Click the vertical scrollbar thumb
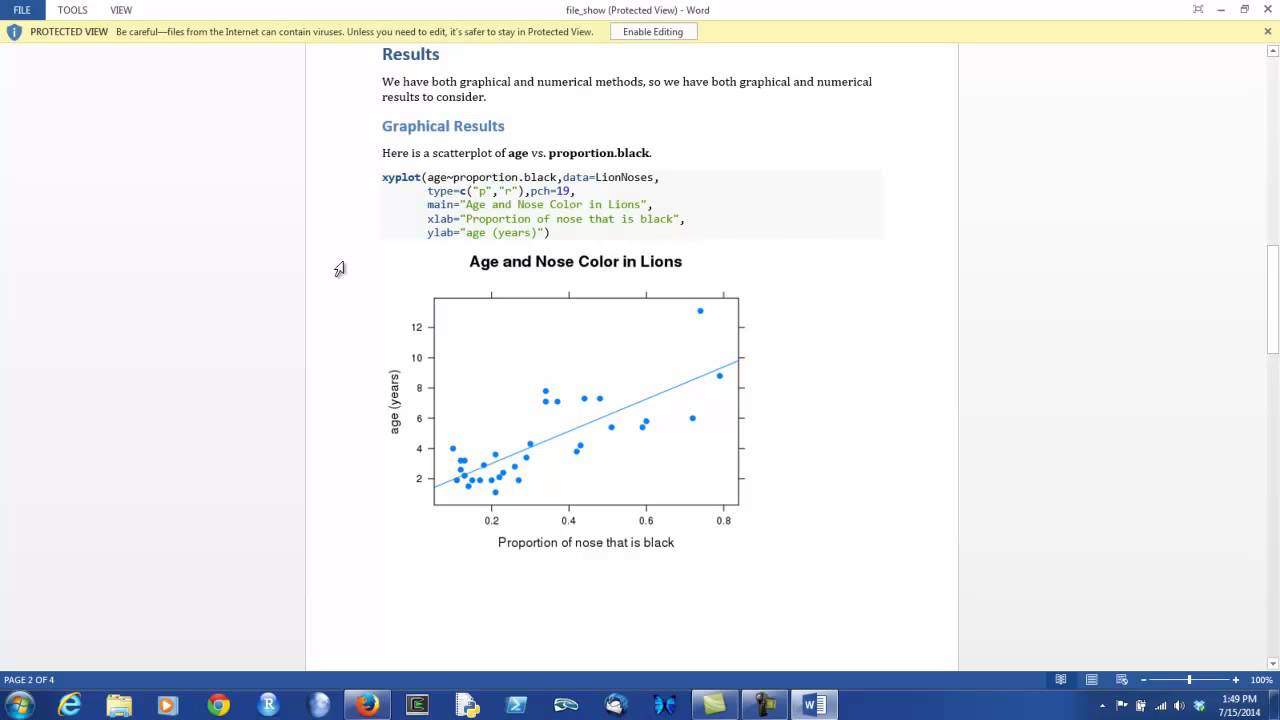The height and width of the screenshot is (720, 1280). (x=1273, y=299)
